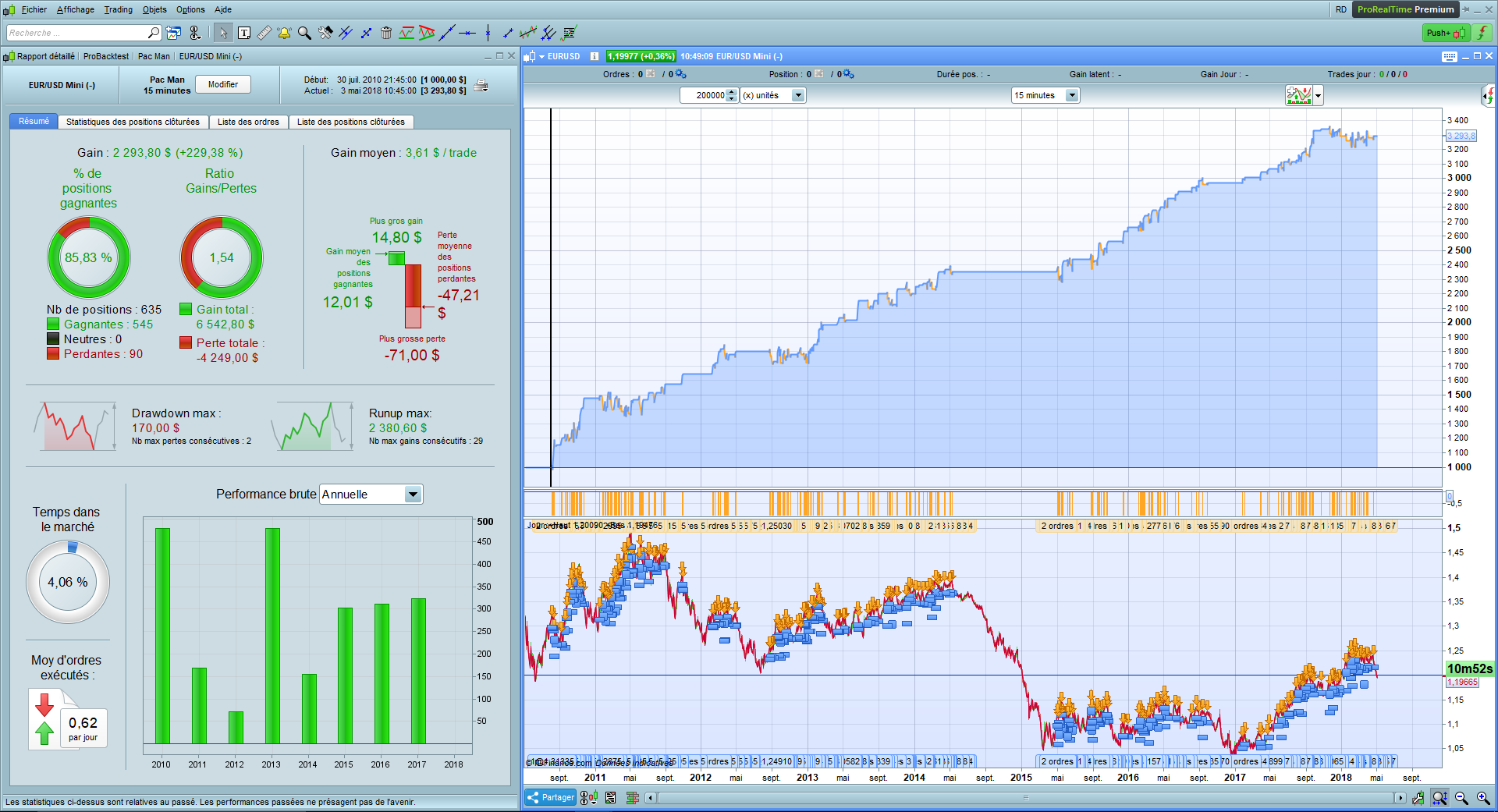Image resolution: width=1498 pixels, height=812 pixels.
Task: Click the green-red order arrows button top right
Action: tap(1482, 33)
